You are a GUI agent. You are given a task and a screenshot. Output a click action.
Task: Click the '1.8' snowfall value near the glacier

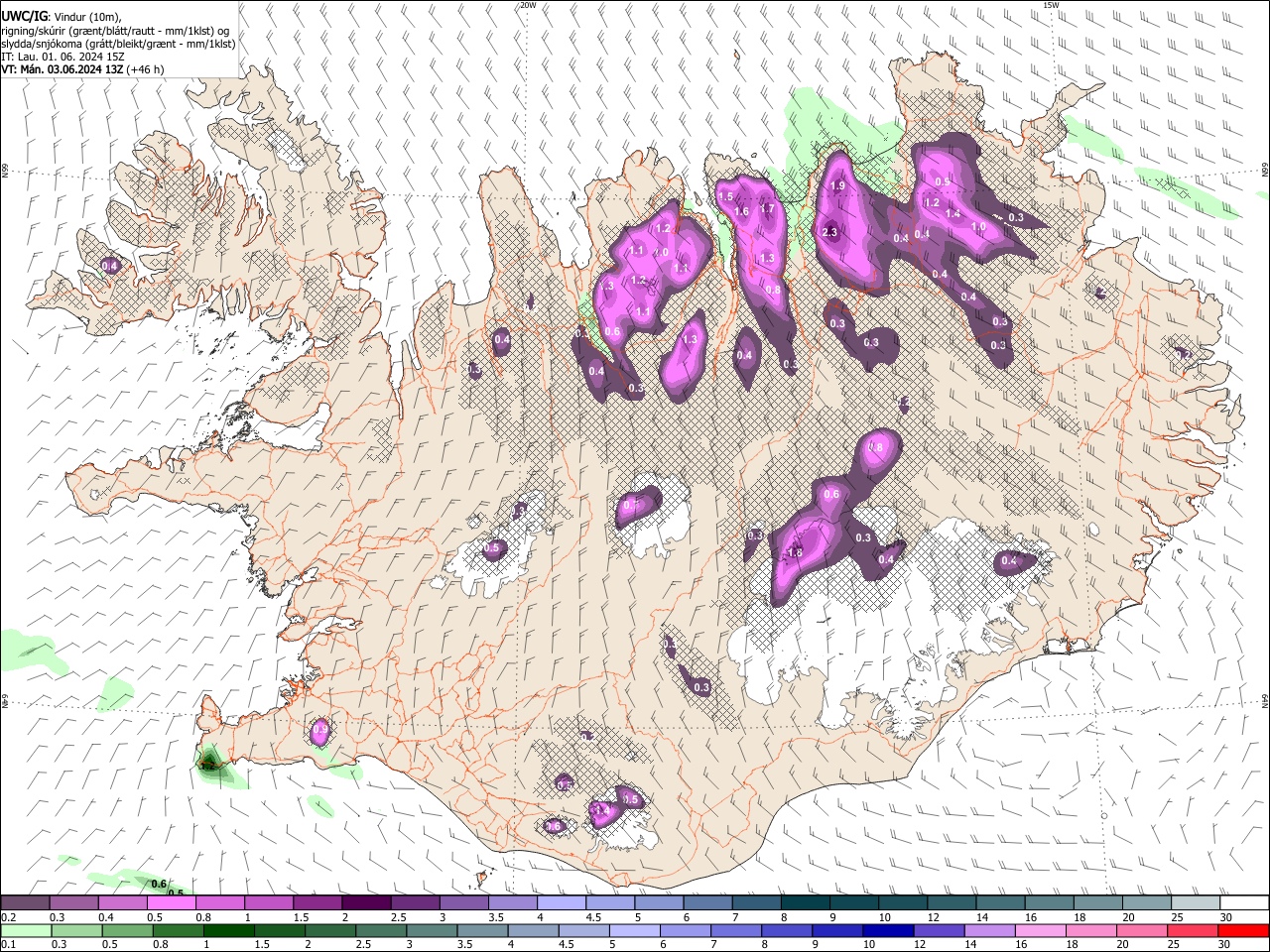click(794, 553)
